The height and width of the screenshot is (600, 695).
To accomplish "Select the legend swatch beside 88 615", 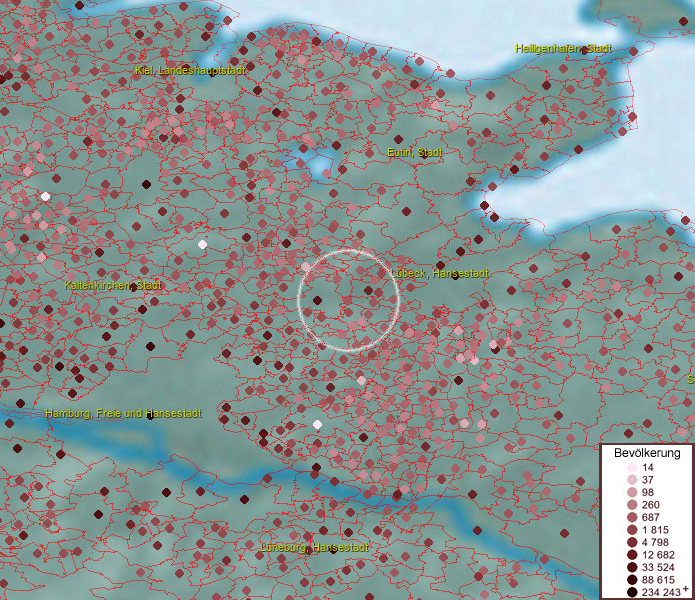I will pyautogui.click(x=632, y=580).
